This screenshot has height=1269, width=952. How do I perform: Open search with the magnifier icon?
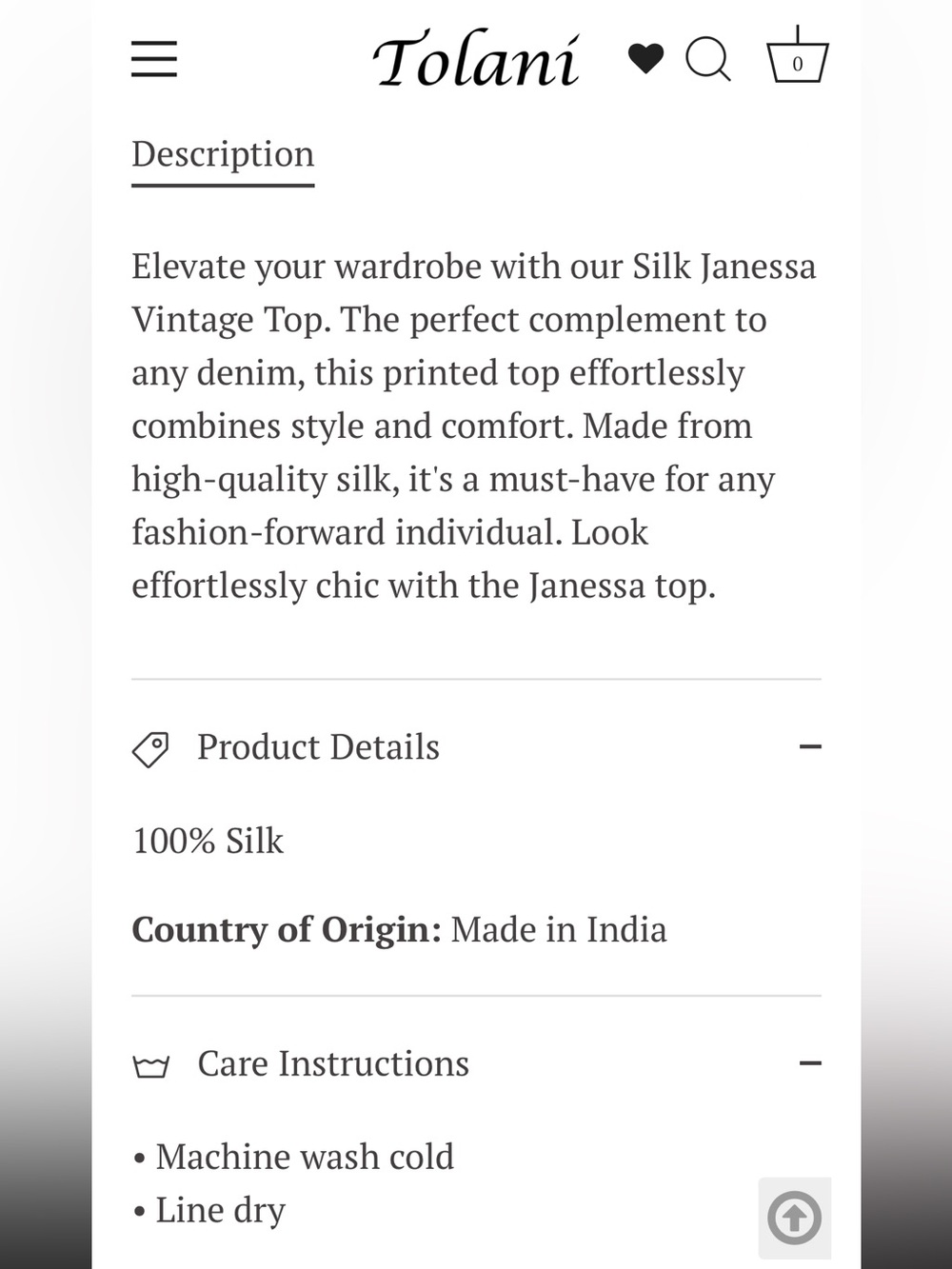pyautogui.click(x=708, y=59)
